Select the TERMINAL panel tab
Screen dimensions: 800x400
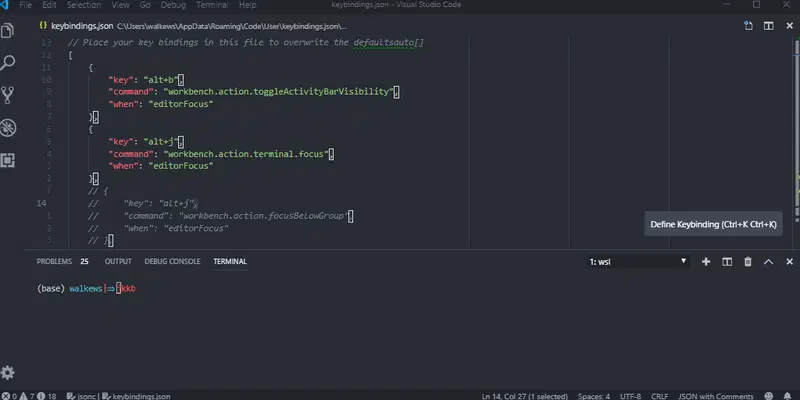tap(230, 262)
